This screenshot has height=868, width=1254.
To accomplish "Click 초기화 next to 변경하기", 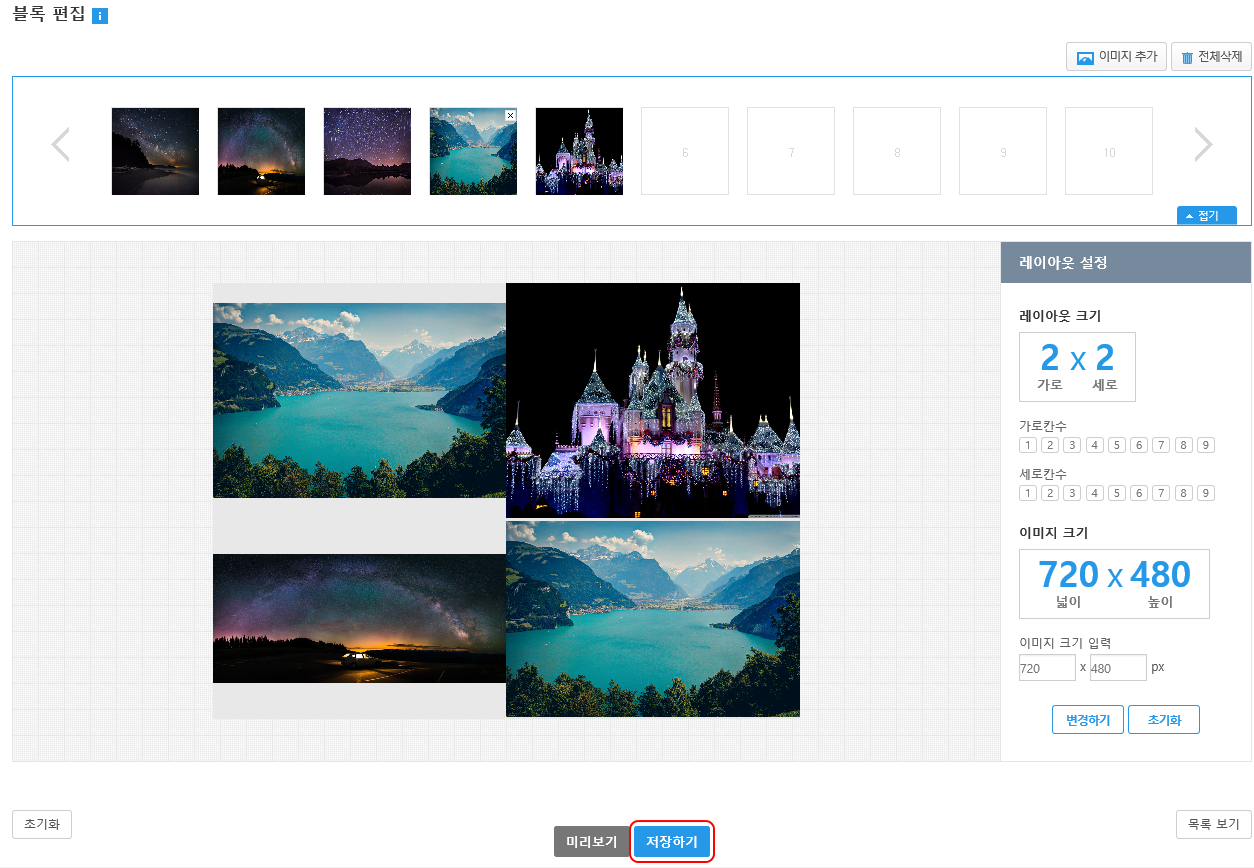I will (1164, 720).
